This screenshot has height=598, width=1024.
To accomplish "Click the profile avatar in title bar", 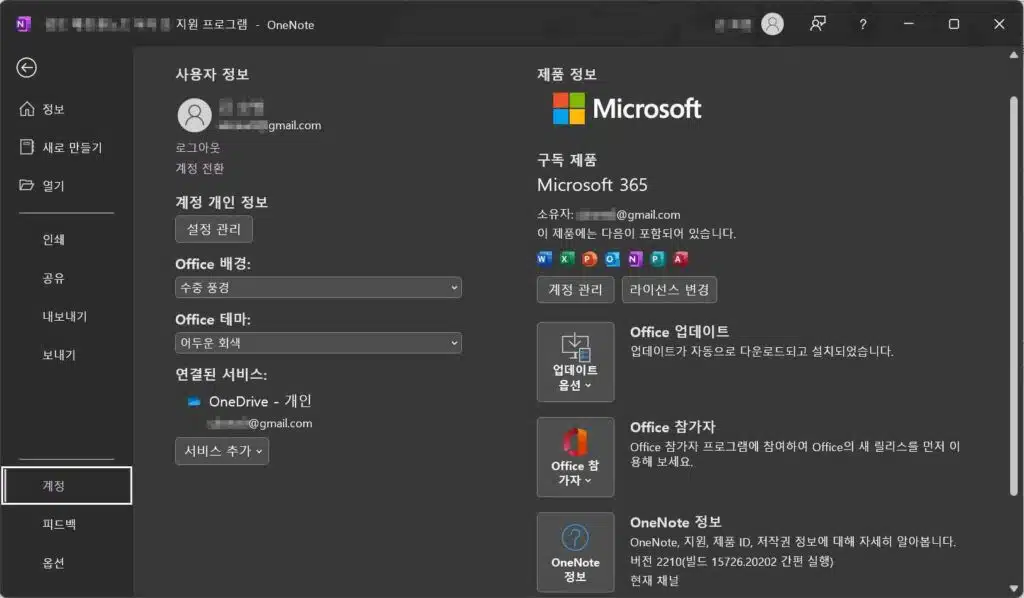I will (x=772, y=24).
